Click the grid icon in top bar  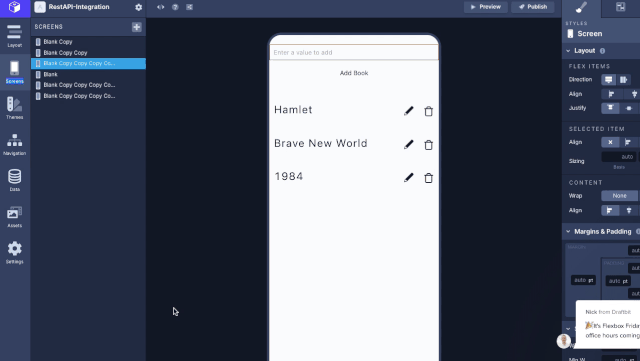(189, 7)
